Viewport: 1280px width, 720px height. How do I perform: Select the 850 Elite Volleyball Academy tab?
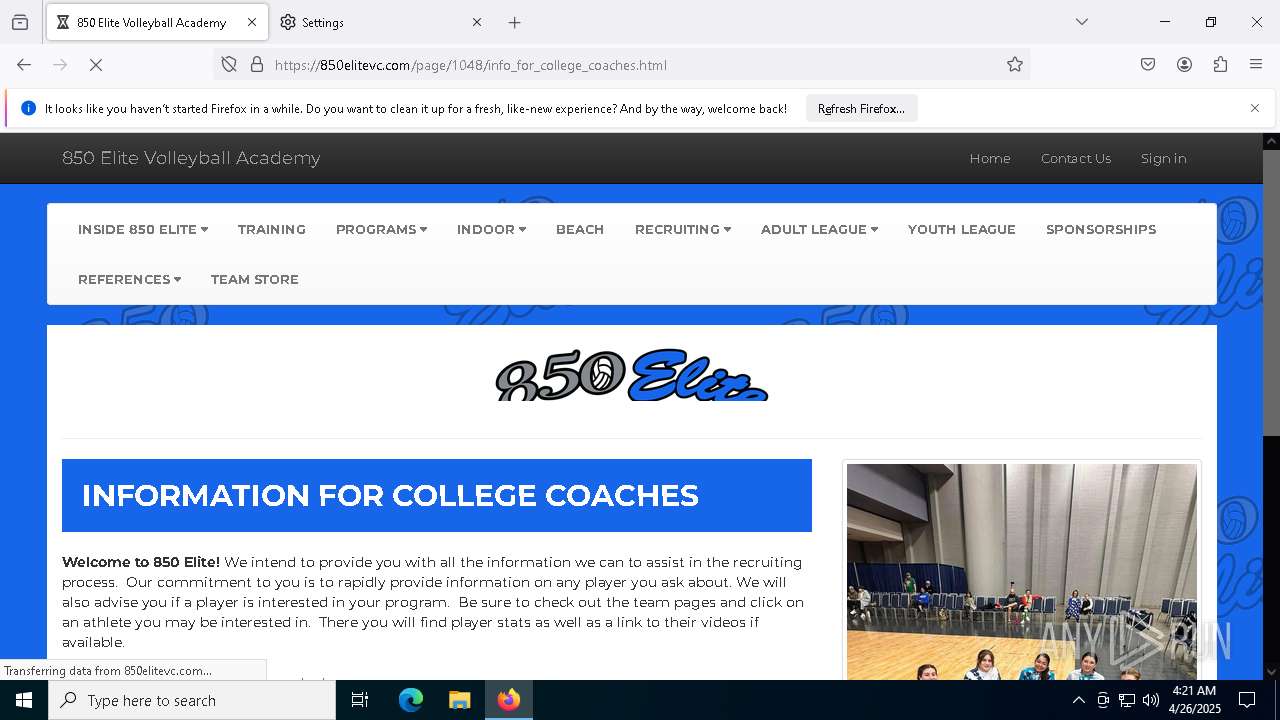point(157,22)
